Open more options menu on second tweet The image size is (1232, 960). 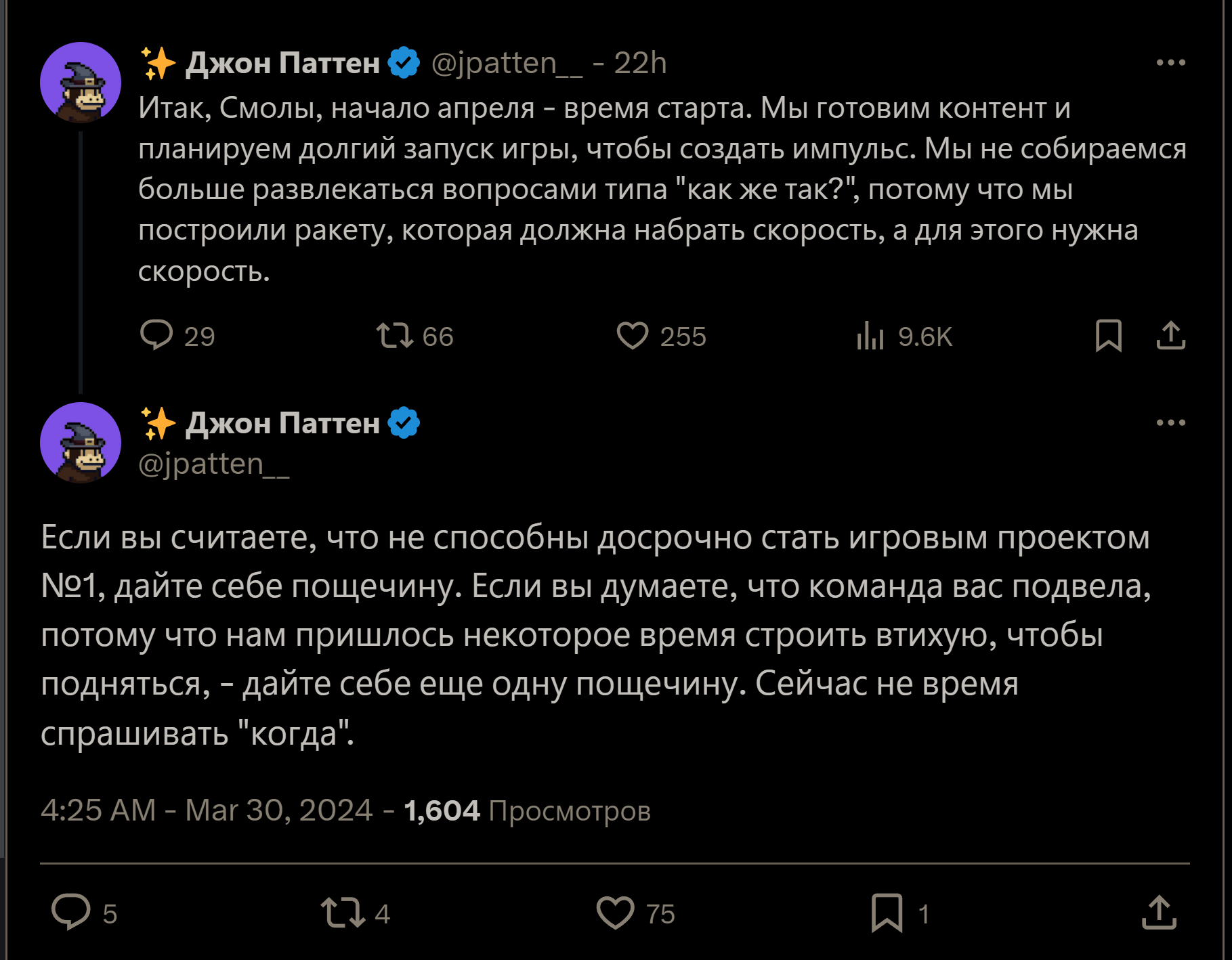[1170, 423]
